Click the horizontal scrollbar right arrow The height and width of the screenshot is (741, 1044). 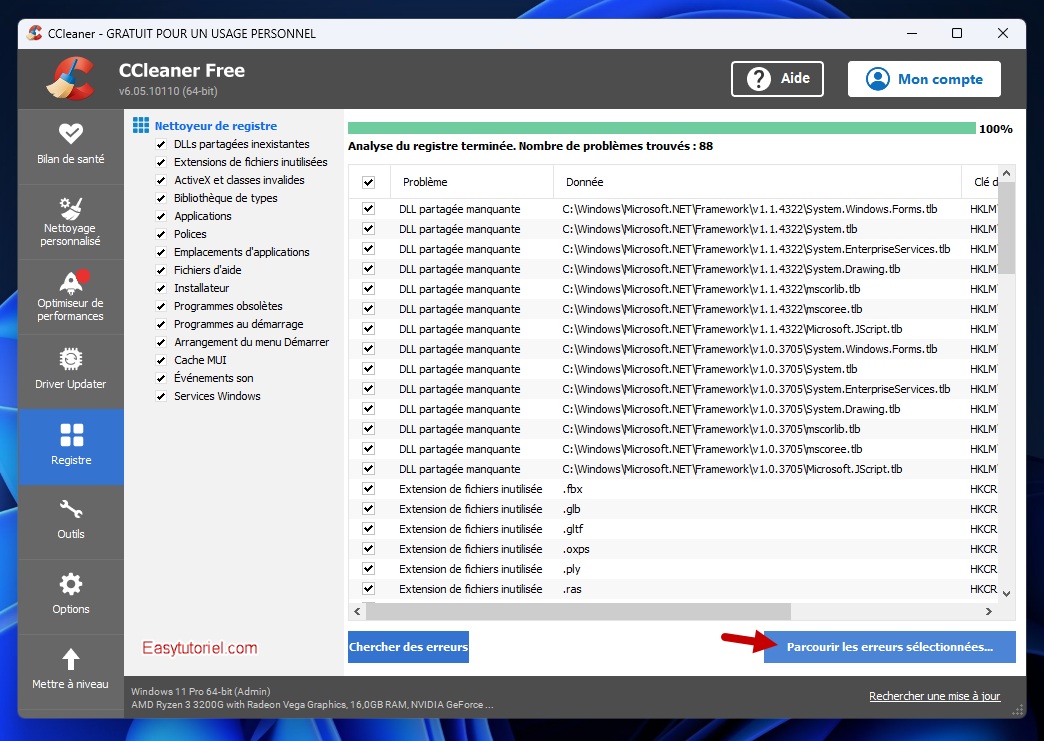pos(989,611)
